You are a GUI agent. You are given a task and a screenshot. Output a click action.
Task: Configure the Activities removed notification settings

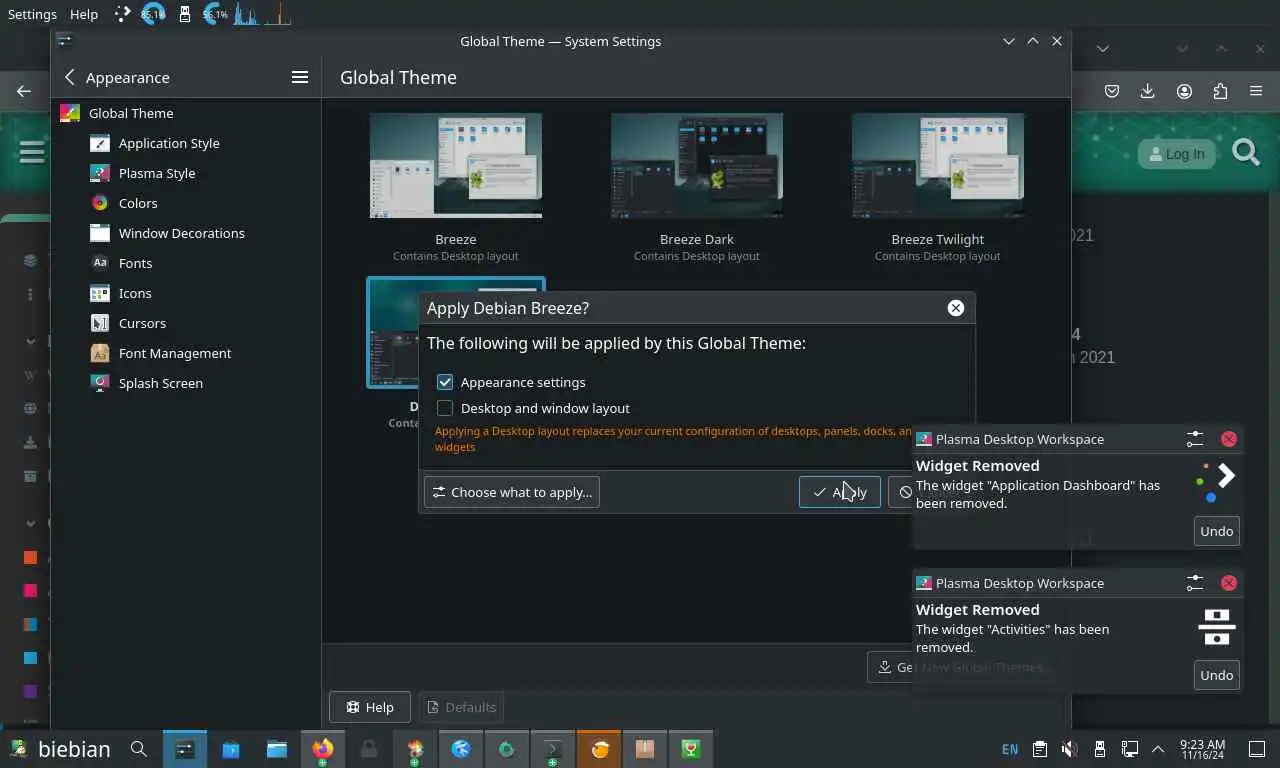tap(1195, 583)
